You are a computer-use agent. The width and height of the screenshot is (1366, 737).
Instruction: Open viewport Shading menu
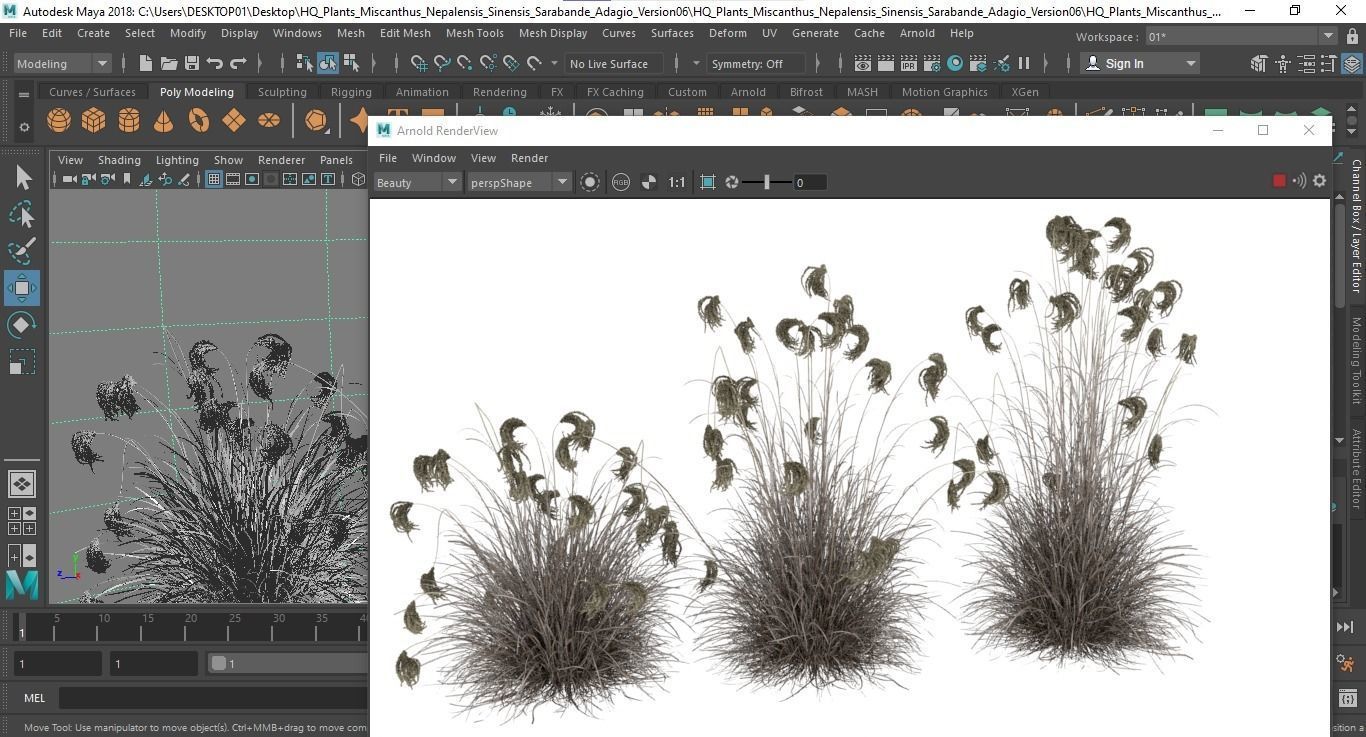119,160
